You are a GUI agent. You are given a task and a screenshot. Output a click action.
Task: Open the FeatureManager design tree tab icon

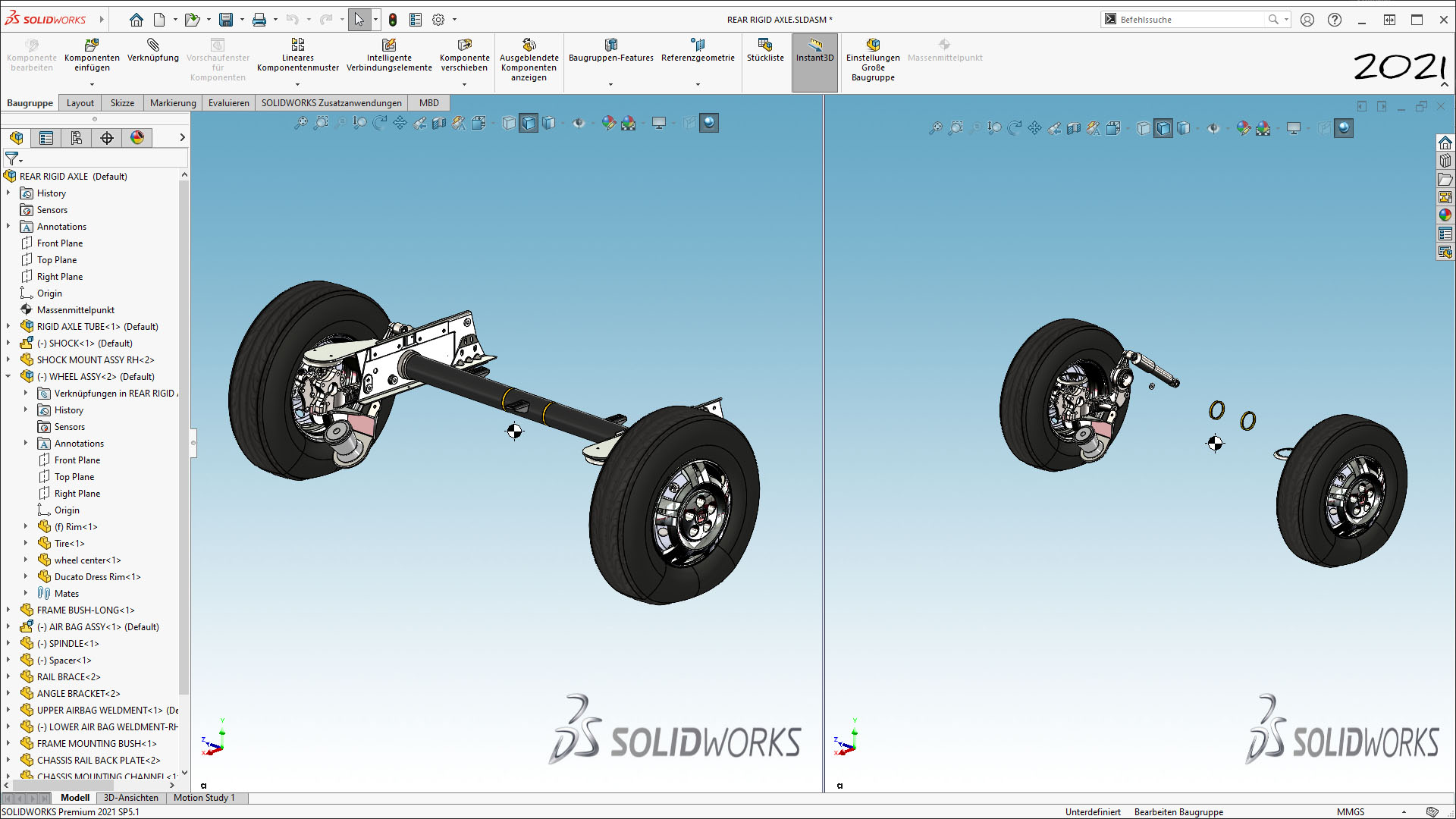pos(17,137)
